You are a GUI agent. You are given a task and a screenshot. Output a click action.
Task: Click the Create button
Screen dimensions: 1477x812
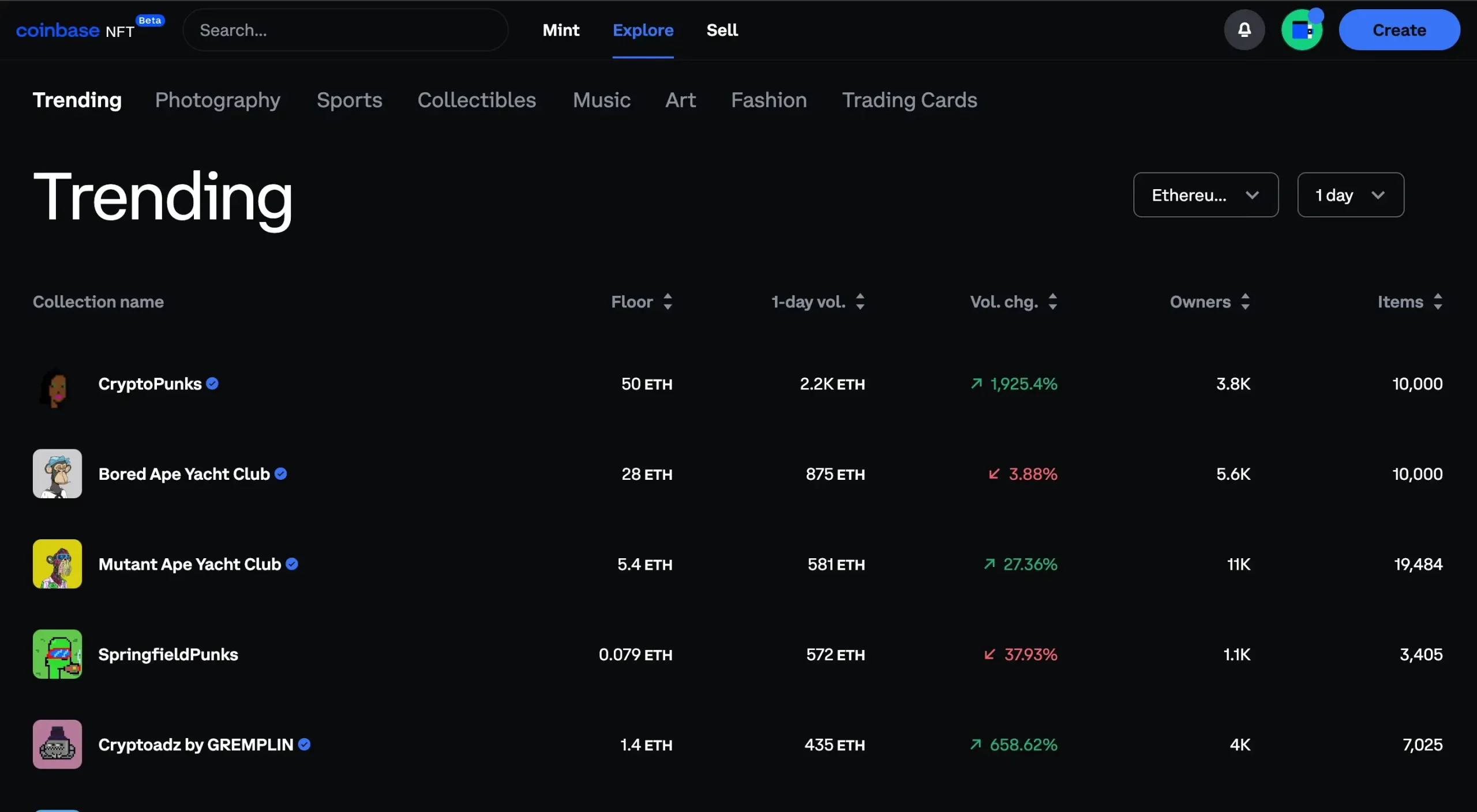[x=1400, y=30]
